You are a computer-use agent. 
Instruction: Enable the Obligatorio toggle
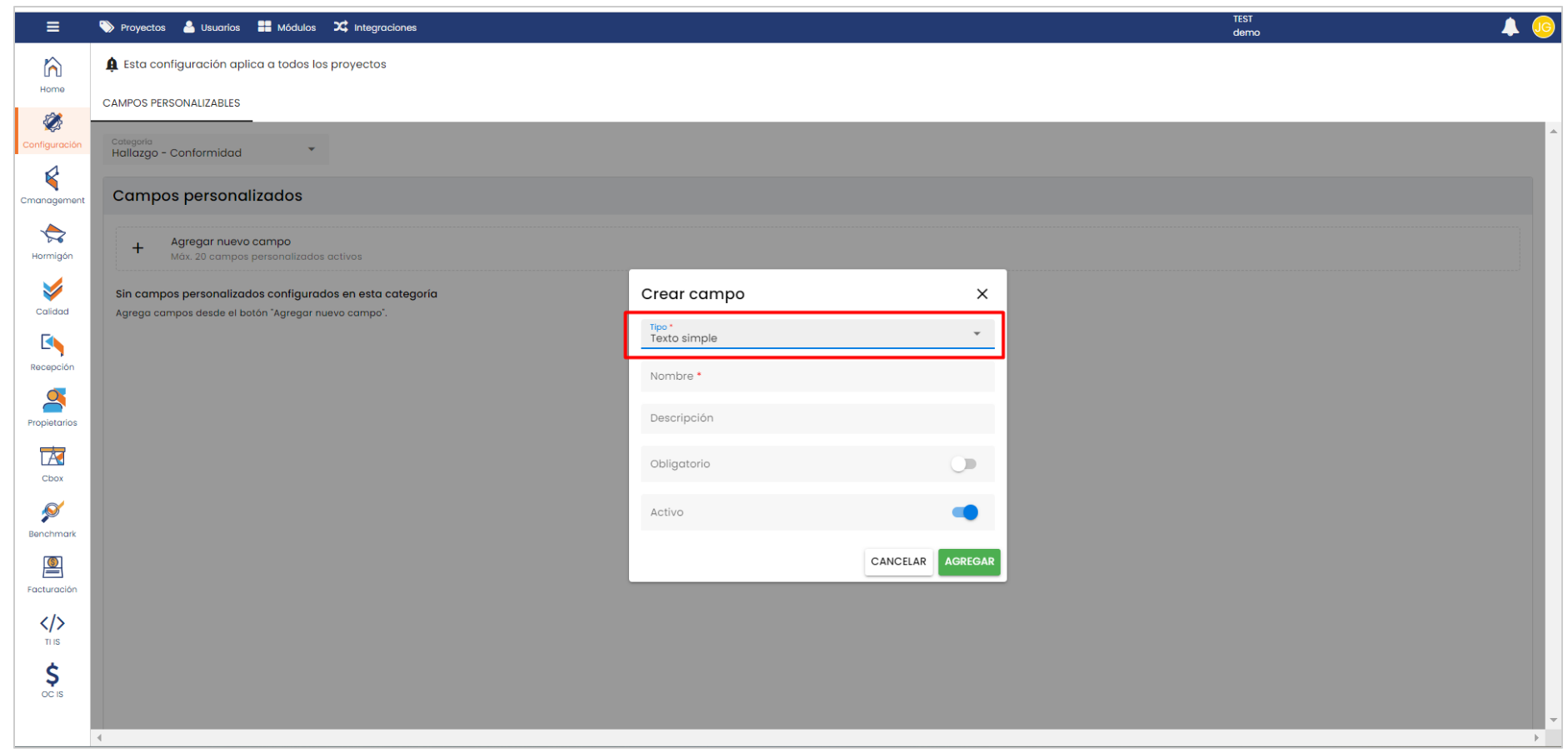click(963, 464)
